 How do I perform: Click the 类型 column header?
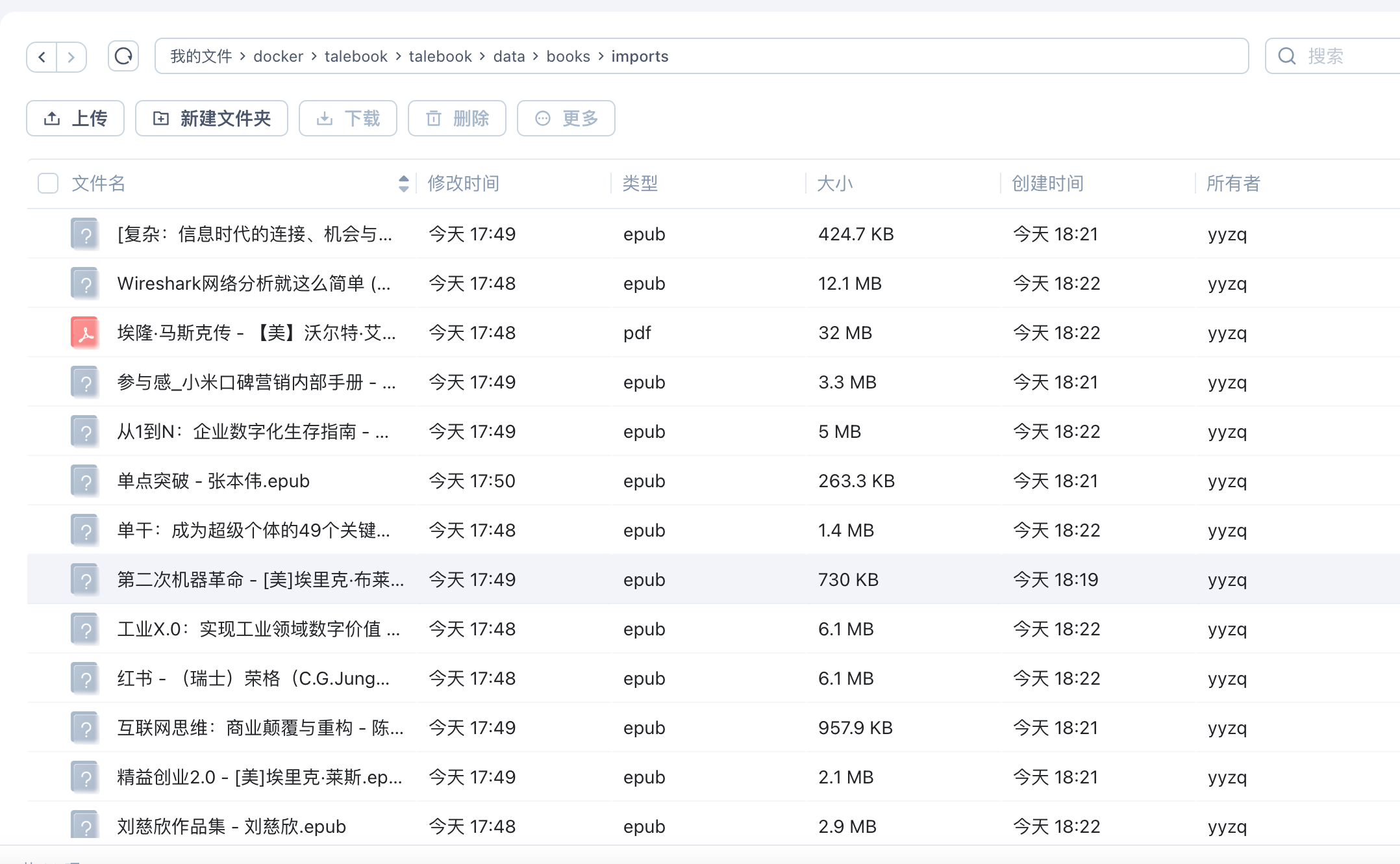640,183
